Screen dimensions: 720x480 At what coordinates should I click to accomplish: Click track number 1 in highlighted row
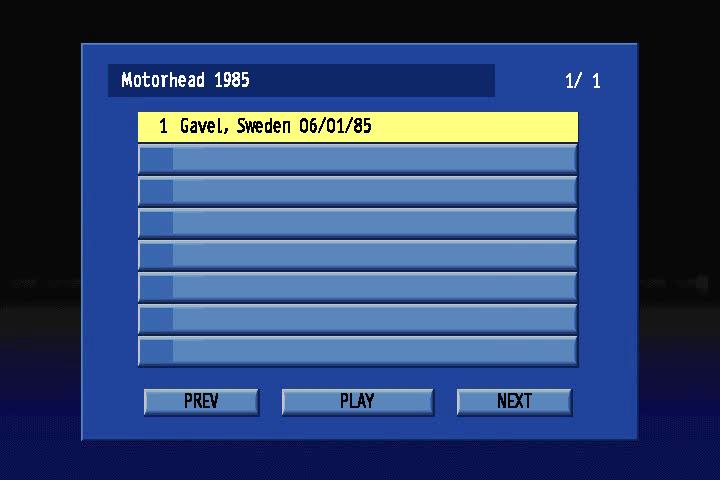click(163, 126)
